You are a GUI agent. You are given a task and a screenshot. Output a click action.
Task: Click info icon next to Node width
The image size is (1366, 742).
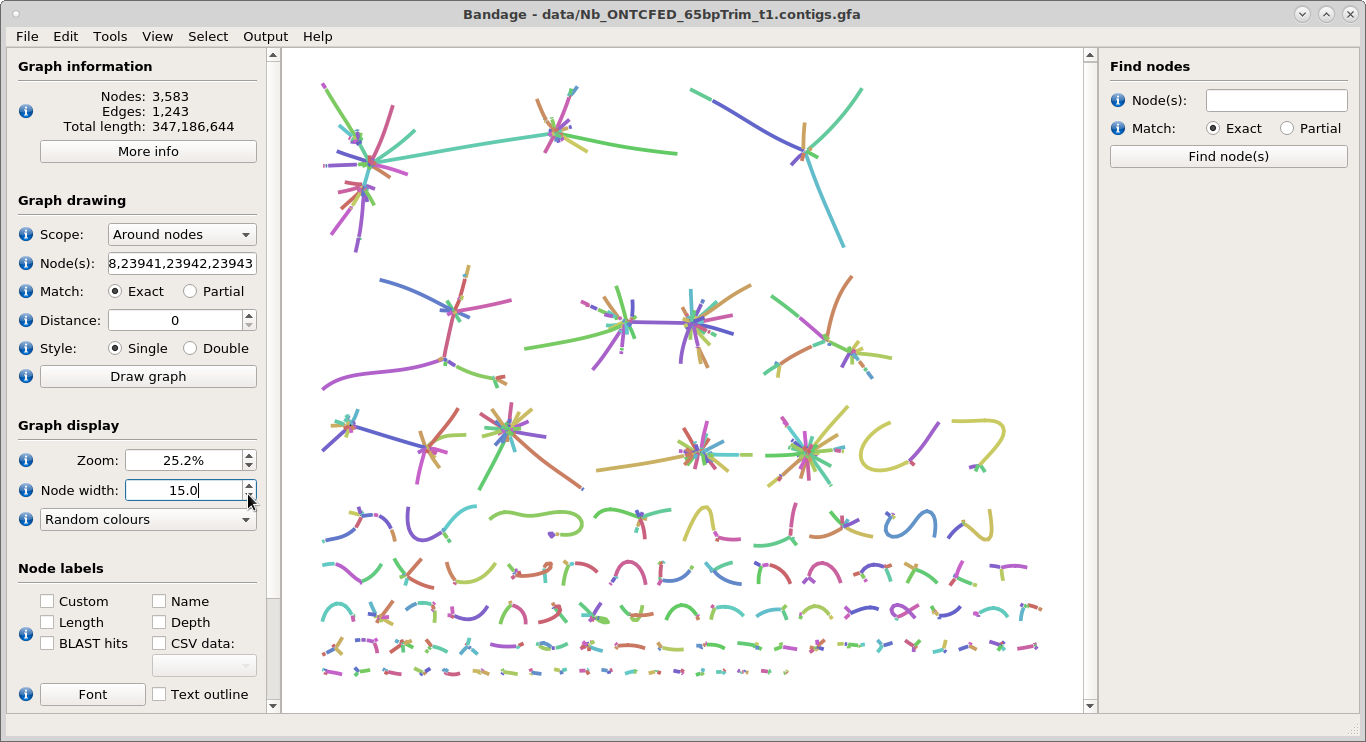(26, 490)
